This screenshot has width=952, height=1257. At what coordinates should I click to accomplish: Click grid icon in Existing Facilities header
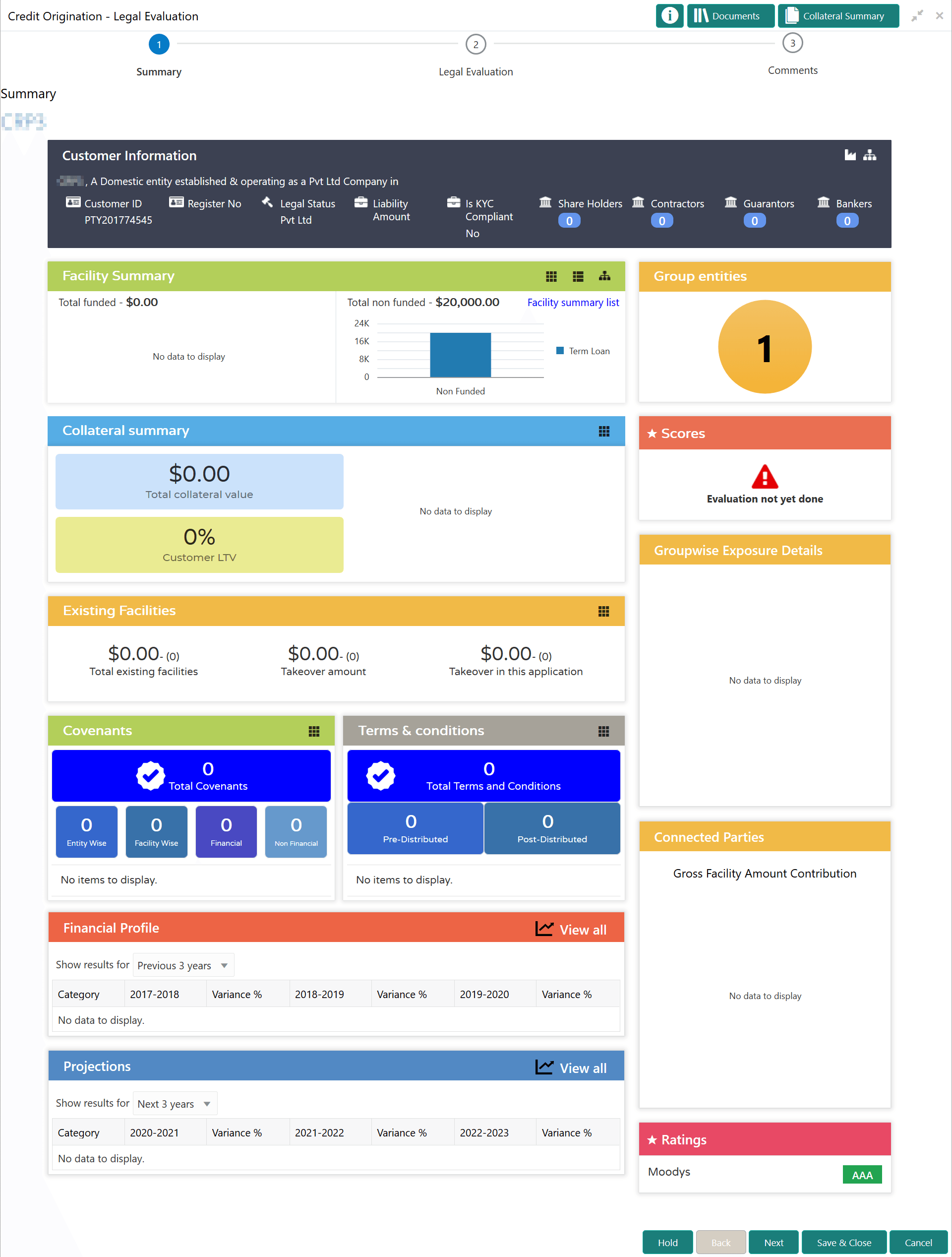tap(603, 612)
